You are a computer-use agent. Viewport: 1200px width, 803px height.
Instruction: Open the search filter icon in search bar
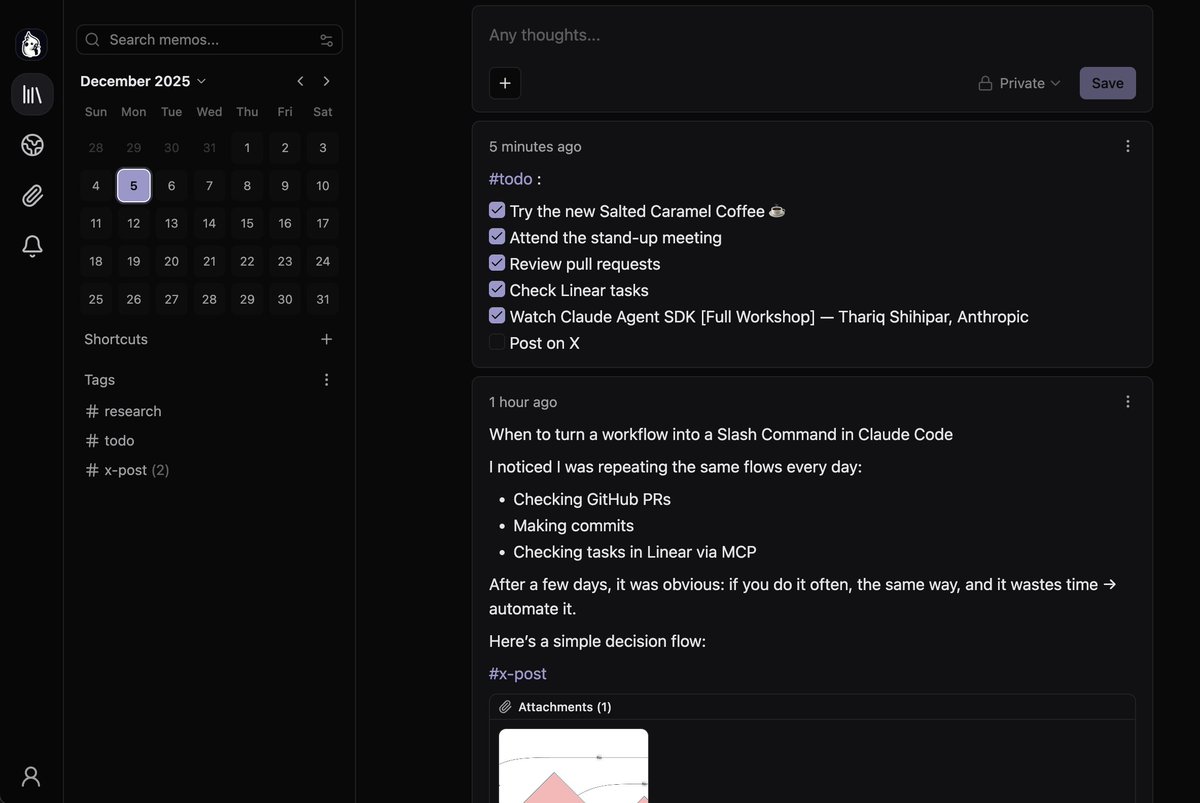(326, 39)
